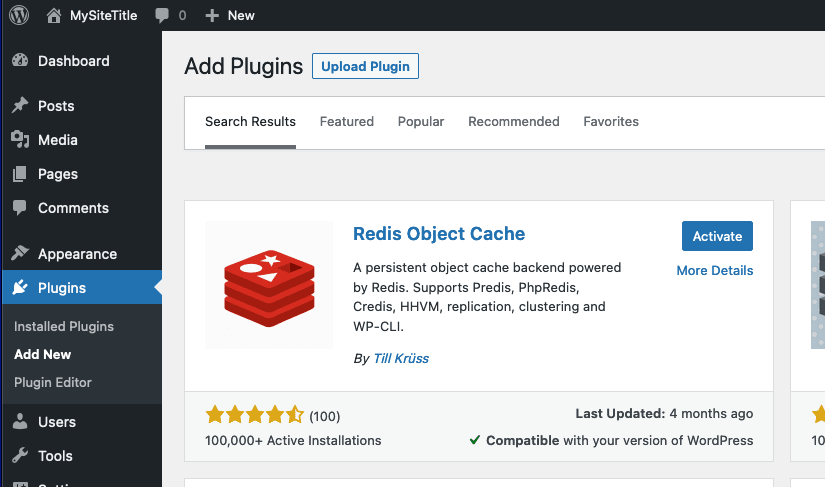Click the Media icon in sidebar
This screenshot has height=487, width=825.
20,139
